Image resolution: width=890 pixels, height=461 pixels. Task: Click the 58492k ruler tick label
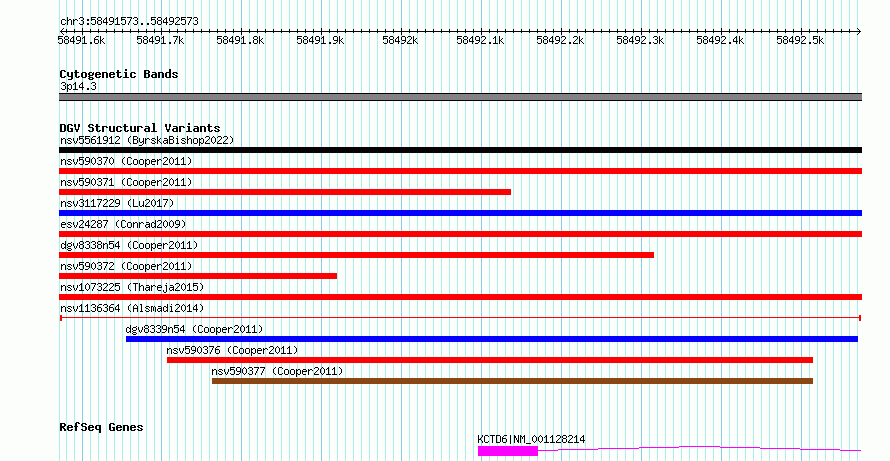pos(401,40)
